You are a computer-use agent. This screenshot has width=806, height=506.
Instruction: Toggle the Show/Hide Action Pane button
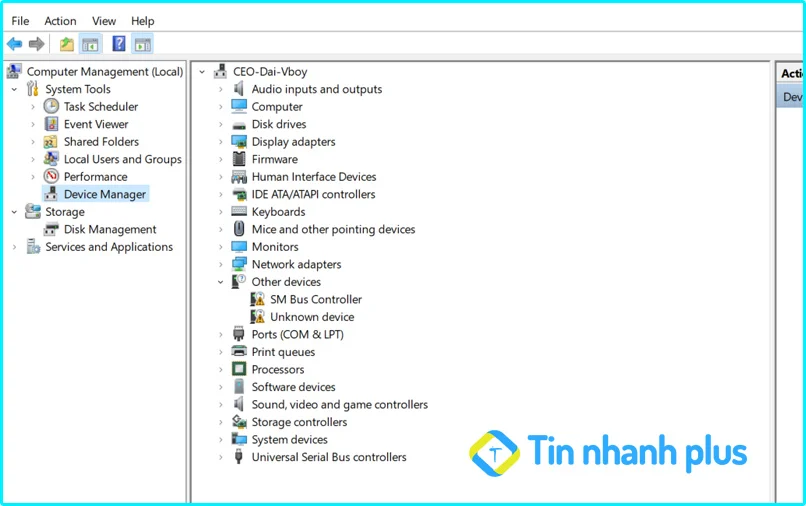pyautogui.click(x=142, y=44)
